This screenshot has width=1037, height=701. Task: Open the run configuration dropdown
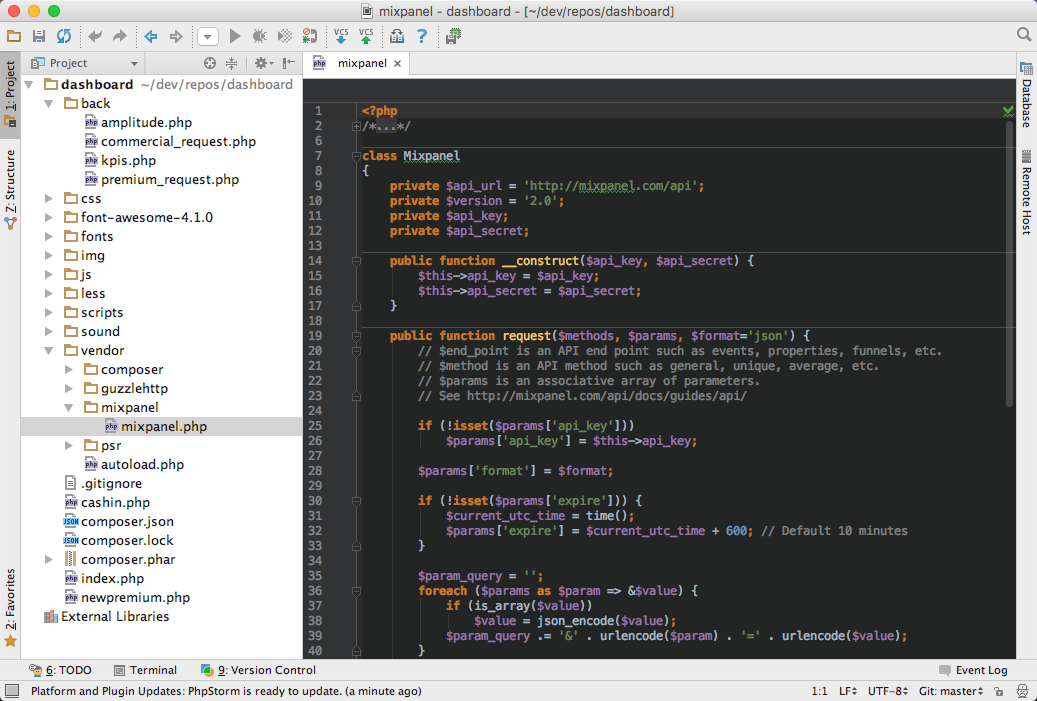[208, 36]
